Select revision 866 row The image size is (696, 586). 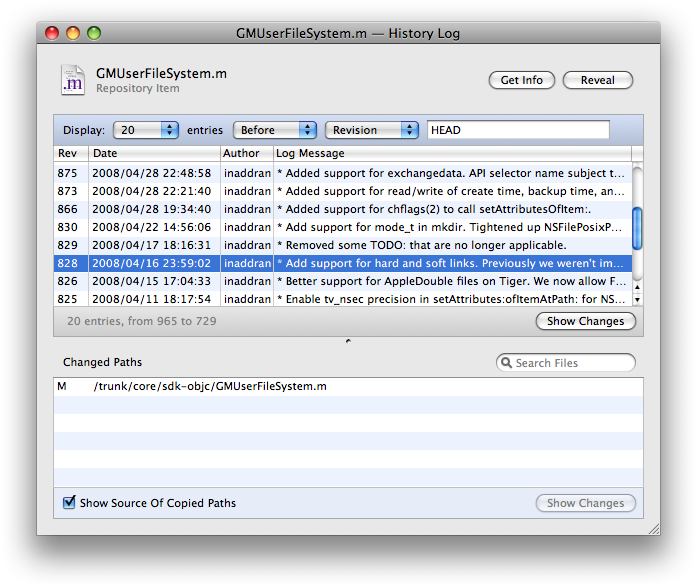343,209
